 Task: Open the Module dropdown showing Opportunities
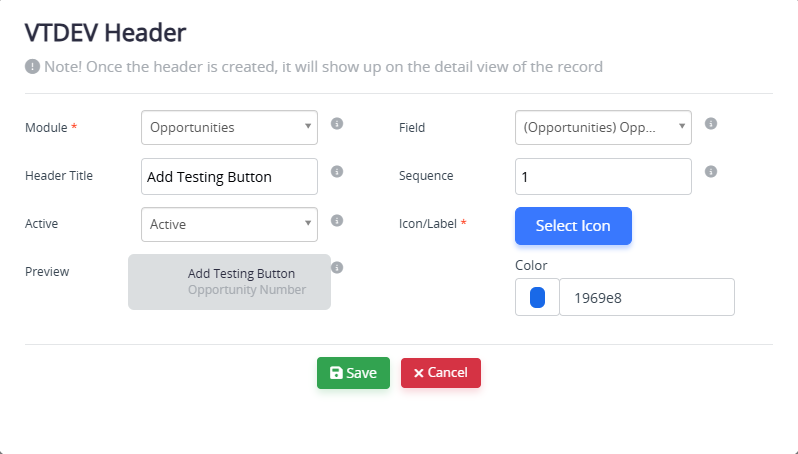(x=229, y=127)
